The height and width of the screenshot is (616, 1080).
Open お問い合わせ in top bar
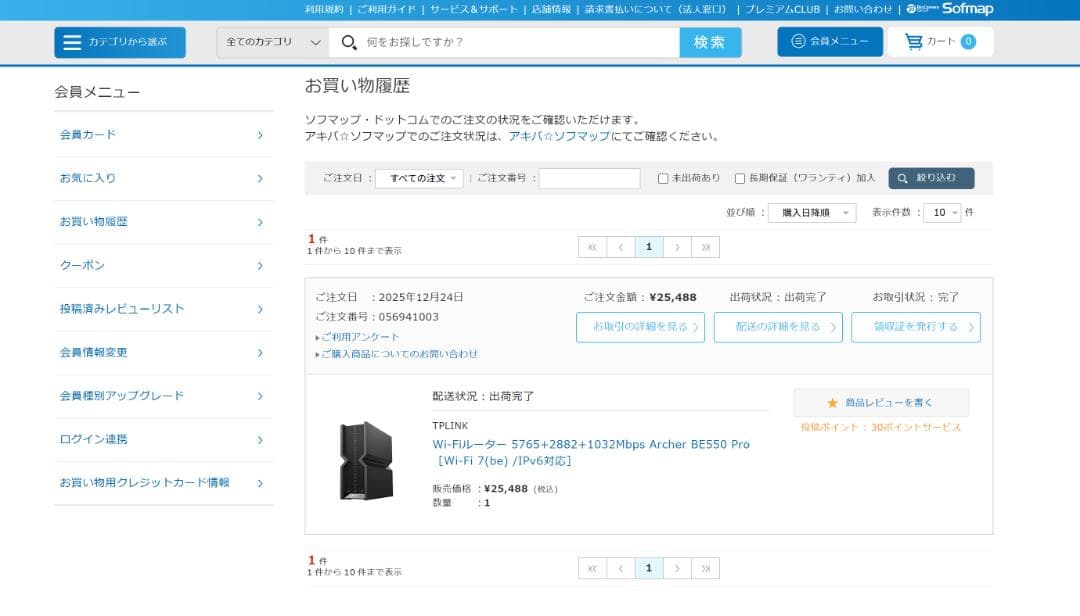point(862,10)
